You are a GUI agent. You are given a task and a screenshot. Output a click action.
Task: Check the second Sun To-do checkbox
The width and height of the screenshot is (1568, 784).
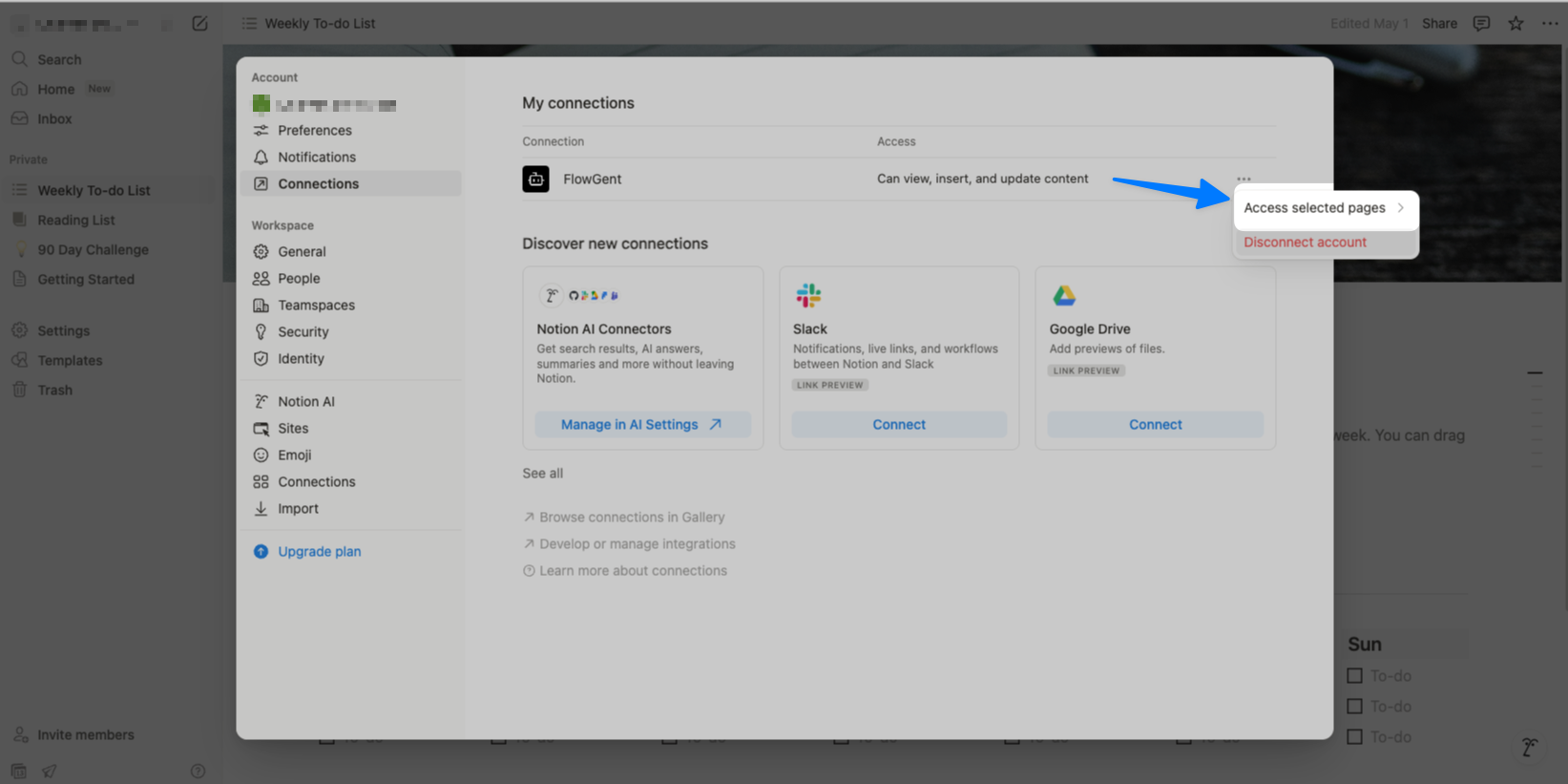click(1354, 706)
